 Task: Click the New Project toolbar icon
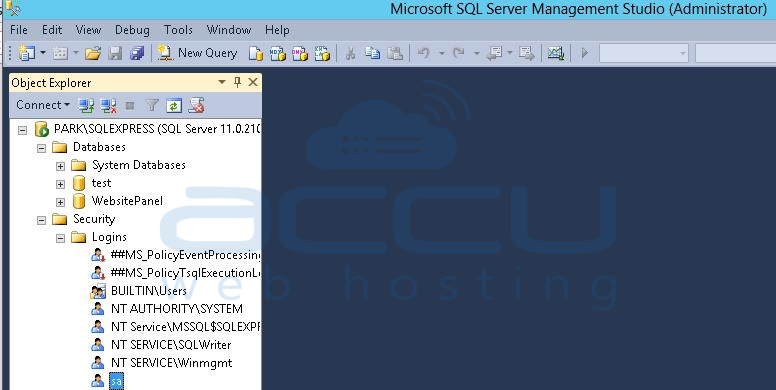point(26,52)
